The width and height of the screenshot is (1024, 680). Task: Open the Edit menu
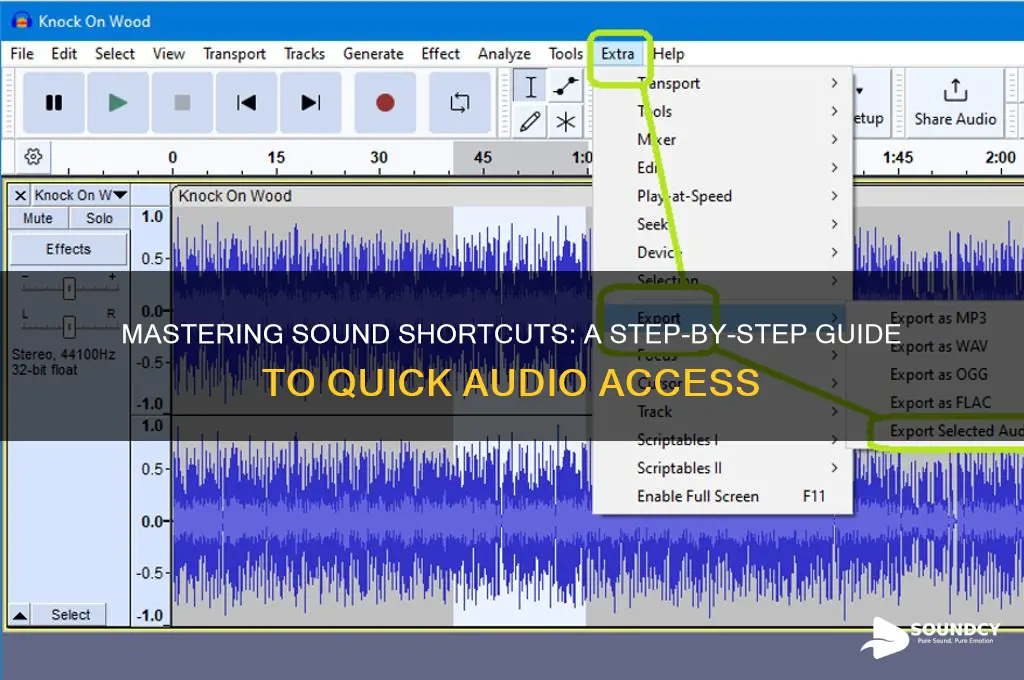[64, 54]
